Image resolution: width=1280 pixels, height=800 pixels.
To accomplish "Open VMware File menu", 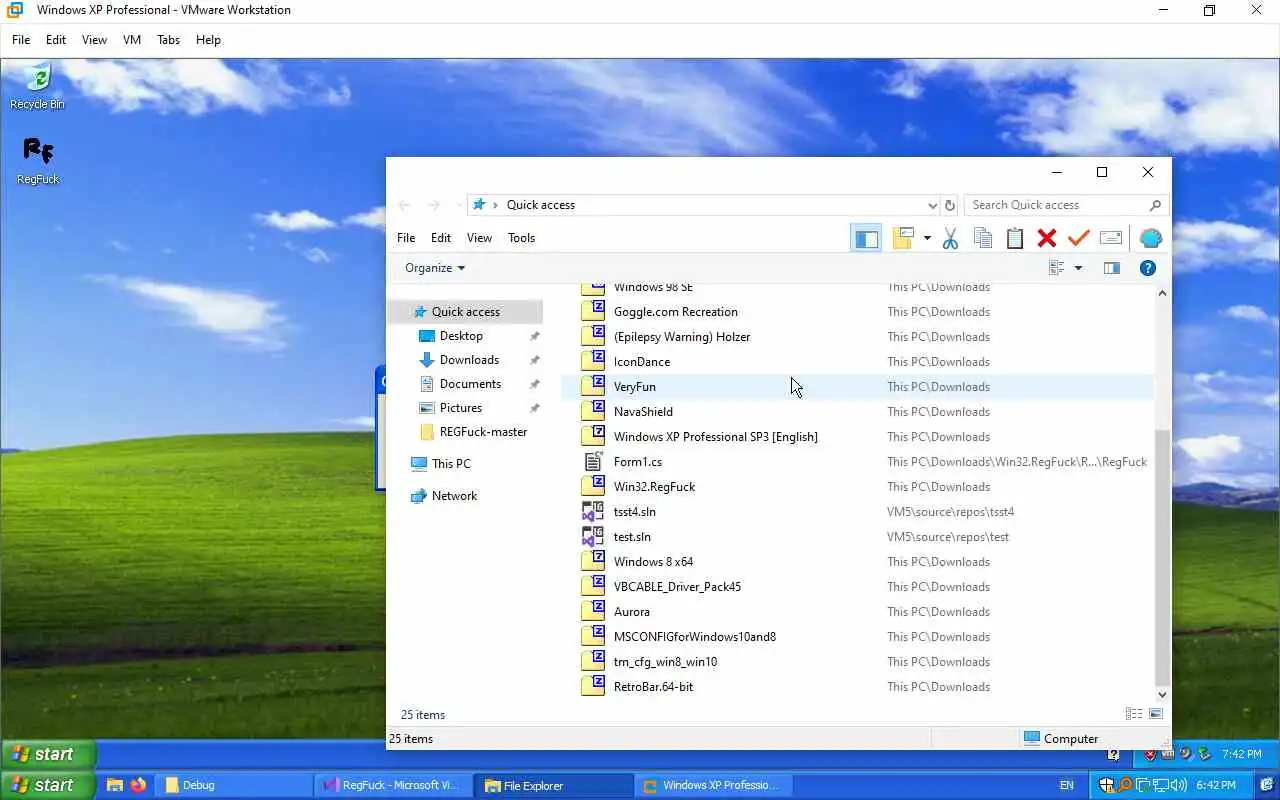I will point(21,40).
